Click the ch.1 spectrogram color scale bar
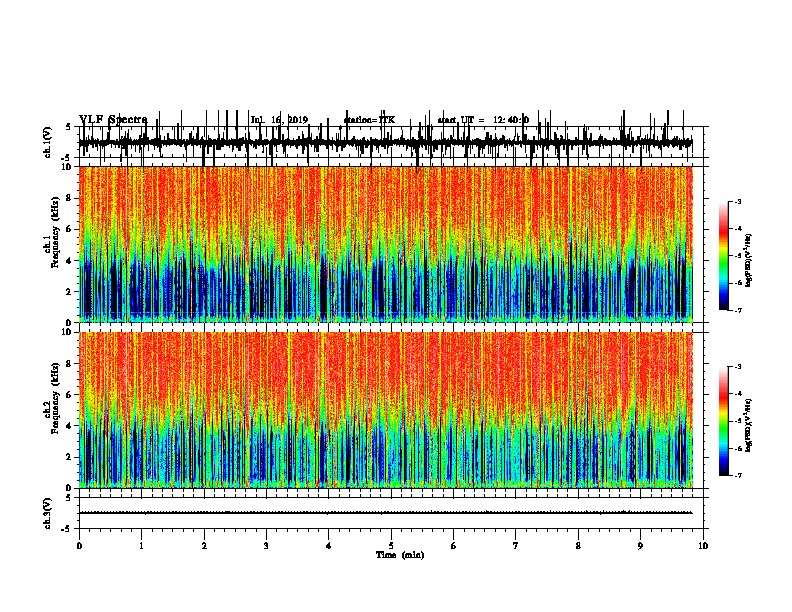The width and height of the screenshot is (792, 612). pos(723,256)
